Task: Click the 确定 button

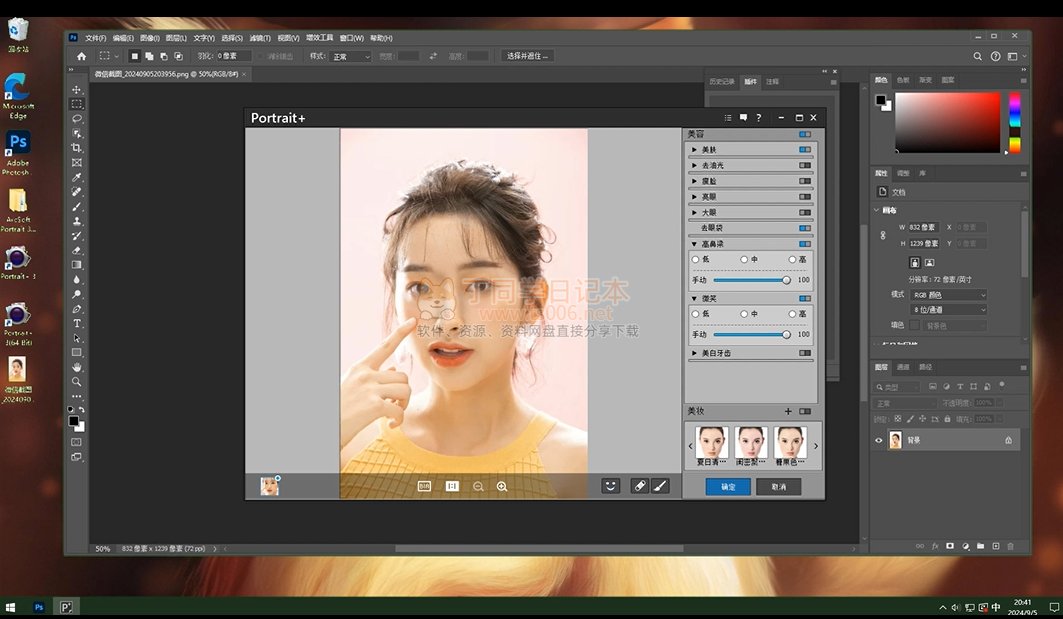Action: tap(728, 487)
